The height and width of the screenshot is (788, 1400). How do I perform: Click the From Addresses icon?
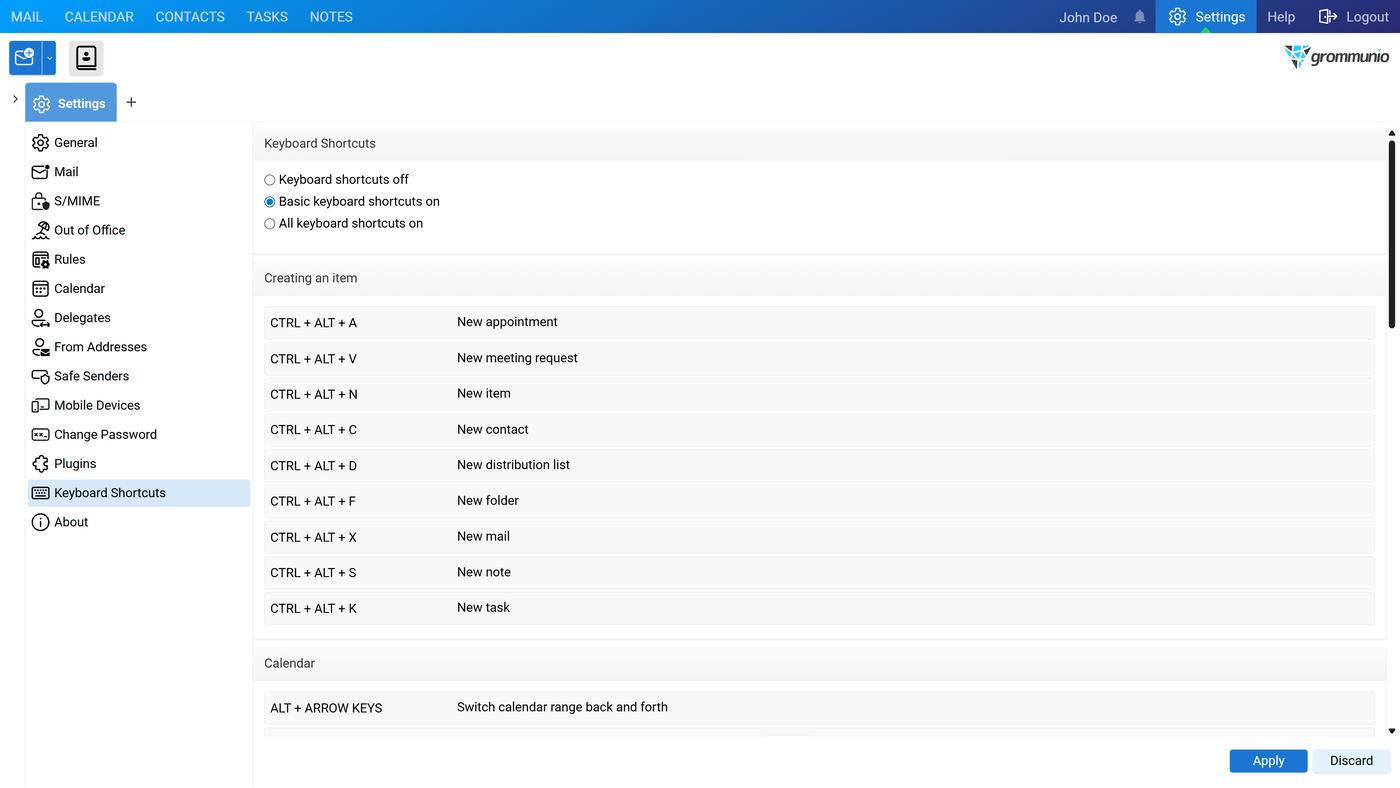41,347
